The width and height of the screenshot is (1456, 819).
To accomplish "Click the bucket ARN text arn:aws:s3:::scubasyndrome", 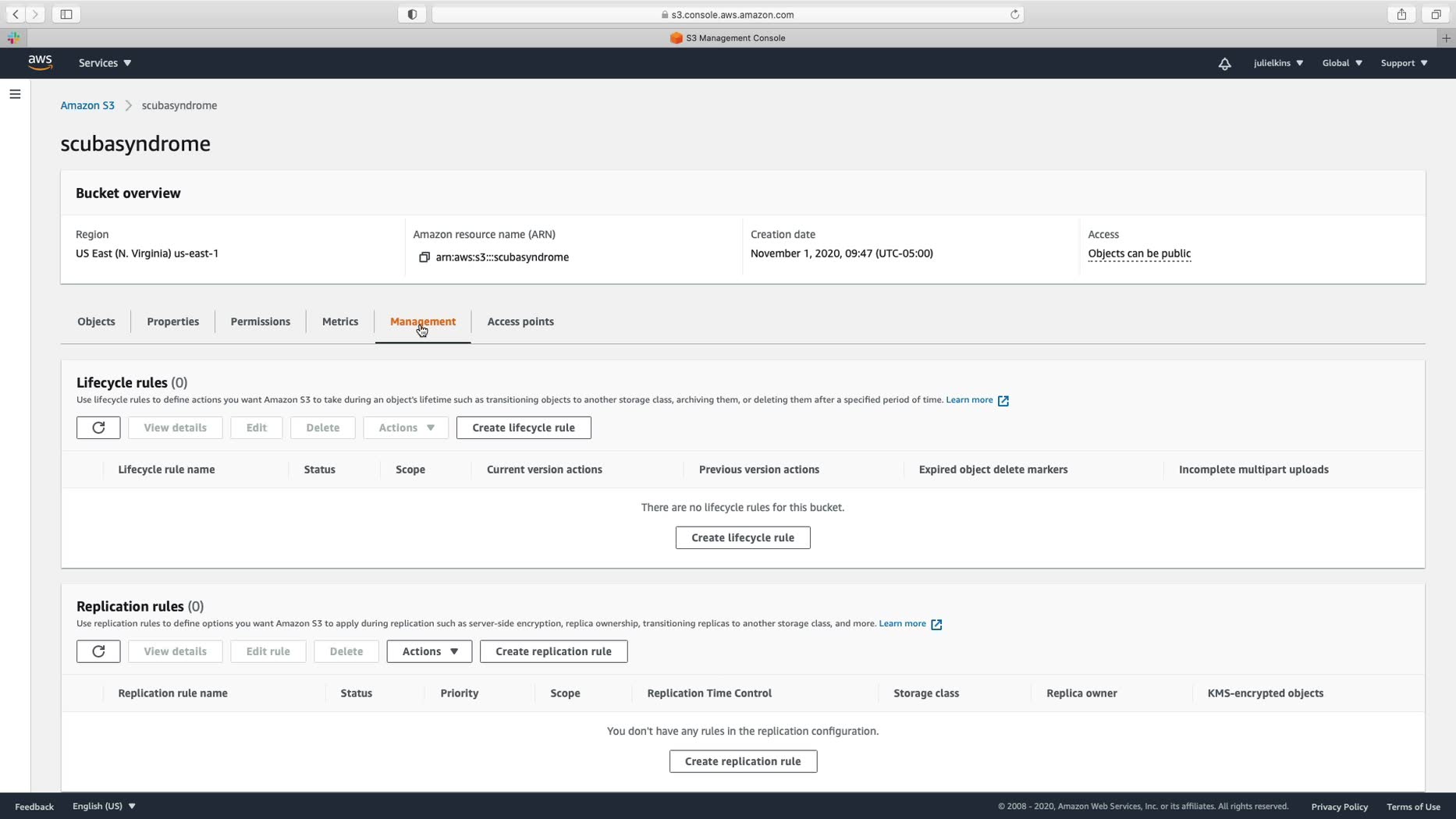I will (502, 257).
